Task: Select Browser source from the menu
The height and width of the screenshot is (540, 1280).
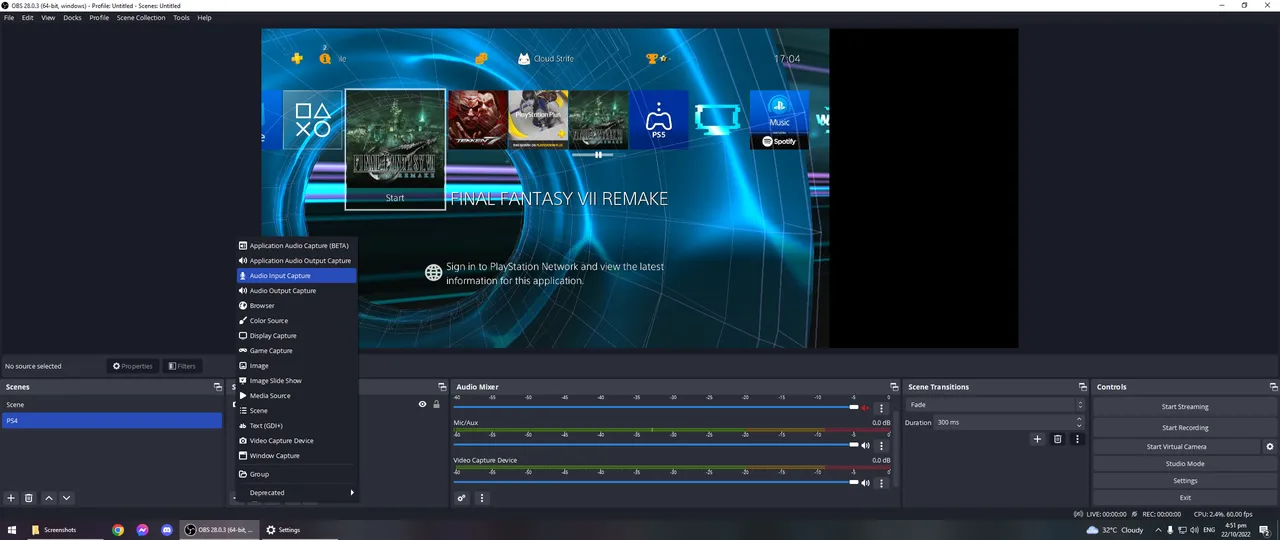Action: click(x=296, y=306)
